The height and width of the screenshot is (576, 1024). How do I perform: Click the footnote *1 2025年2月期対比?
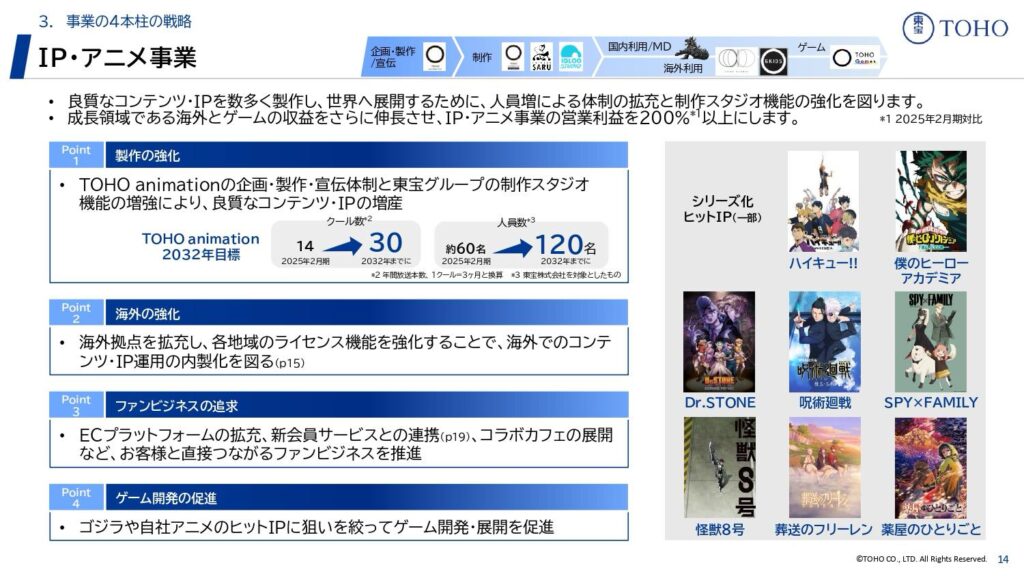tap(931, 119)
